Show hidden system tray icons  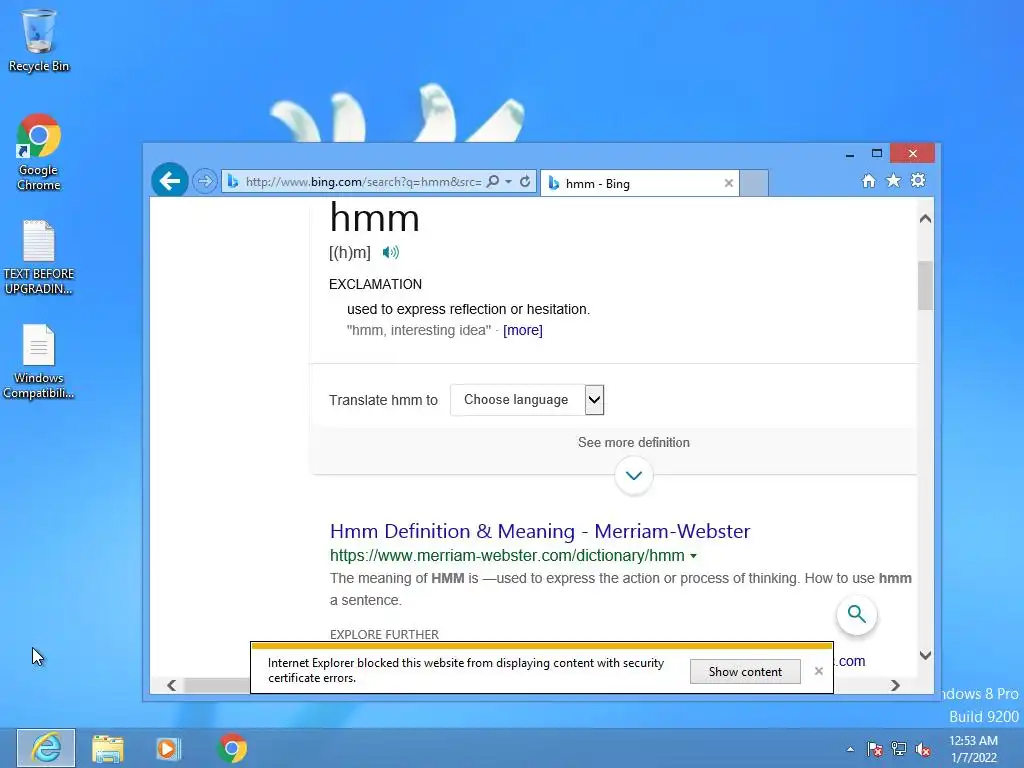[x=850, y=750]
